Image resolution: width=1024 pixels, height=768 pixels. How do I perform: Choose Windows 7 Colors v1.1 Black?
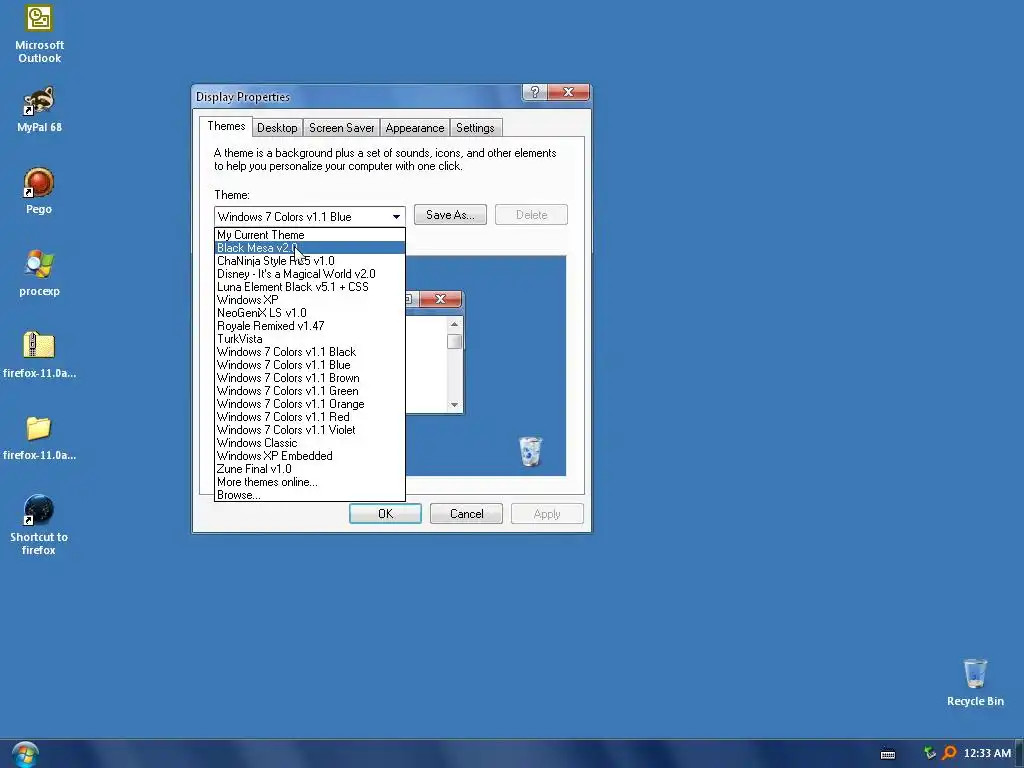click(x=310, y=352)
